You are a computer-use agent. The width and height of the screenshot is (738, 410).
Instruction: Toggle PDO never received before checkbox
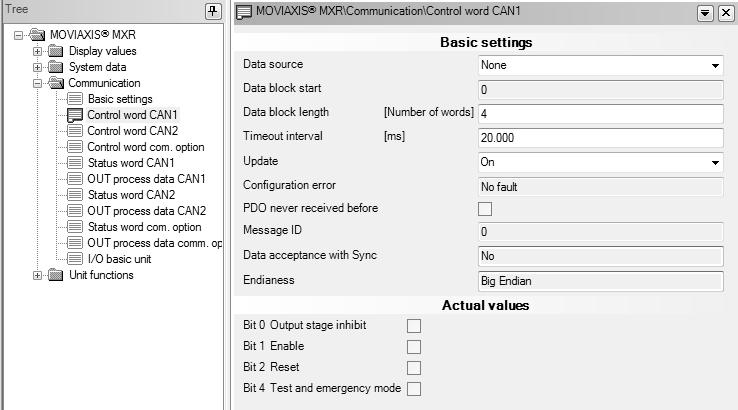tap(485, 209)
